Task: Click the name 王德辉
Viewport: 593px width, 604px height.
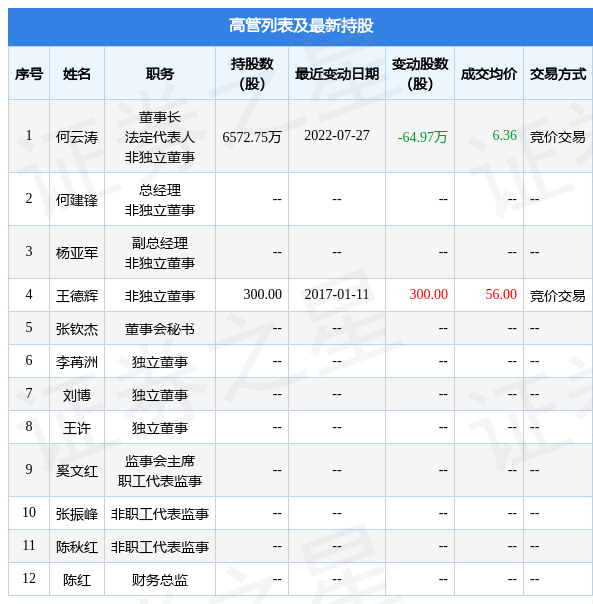Action: [x=77, y=296]
